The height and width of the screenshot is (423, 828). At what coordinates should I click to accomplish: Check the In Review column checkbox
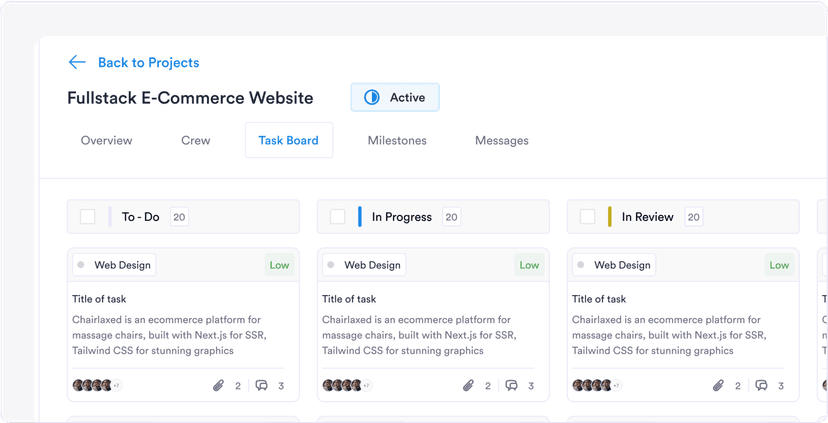588,217
